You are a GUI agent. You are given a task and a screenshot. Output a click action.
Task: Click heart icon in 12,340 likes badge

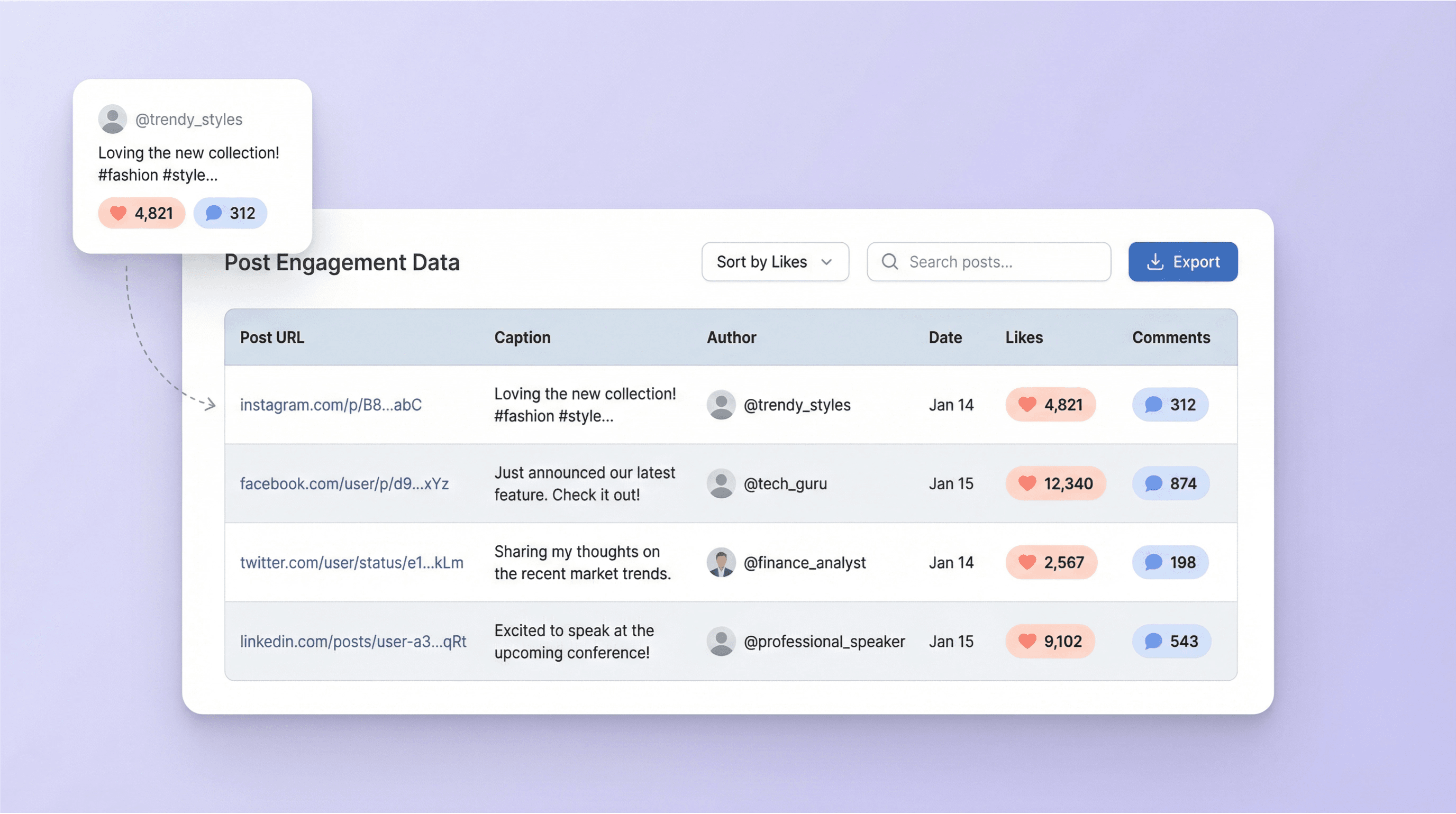(x=1026, y=483)
